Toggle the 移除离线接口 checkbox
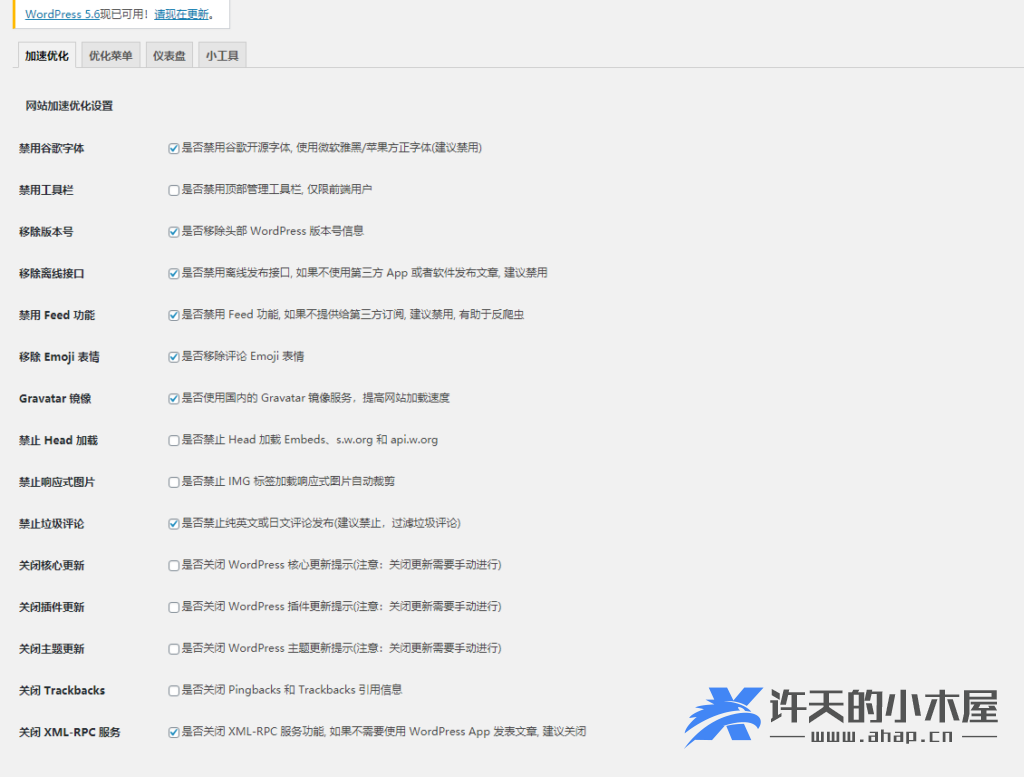 [x=174, y=274]
